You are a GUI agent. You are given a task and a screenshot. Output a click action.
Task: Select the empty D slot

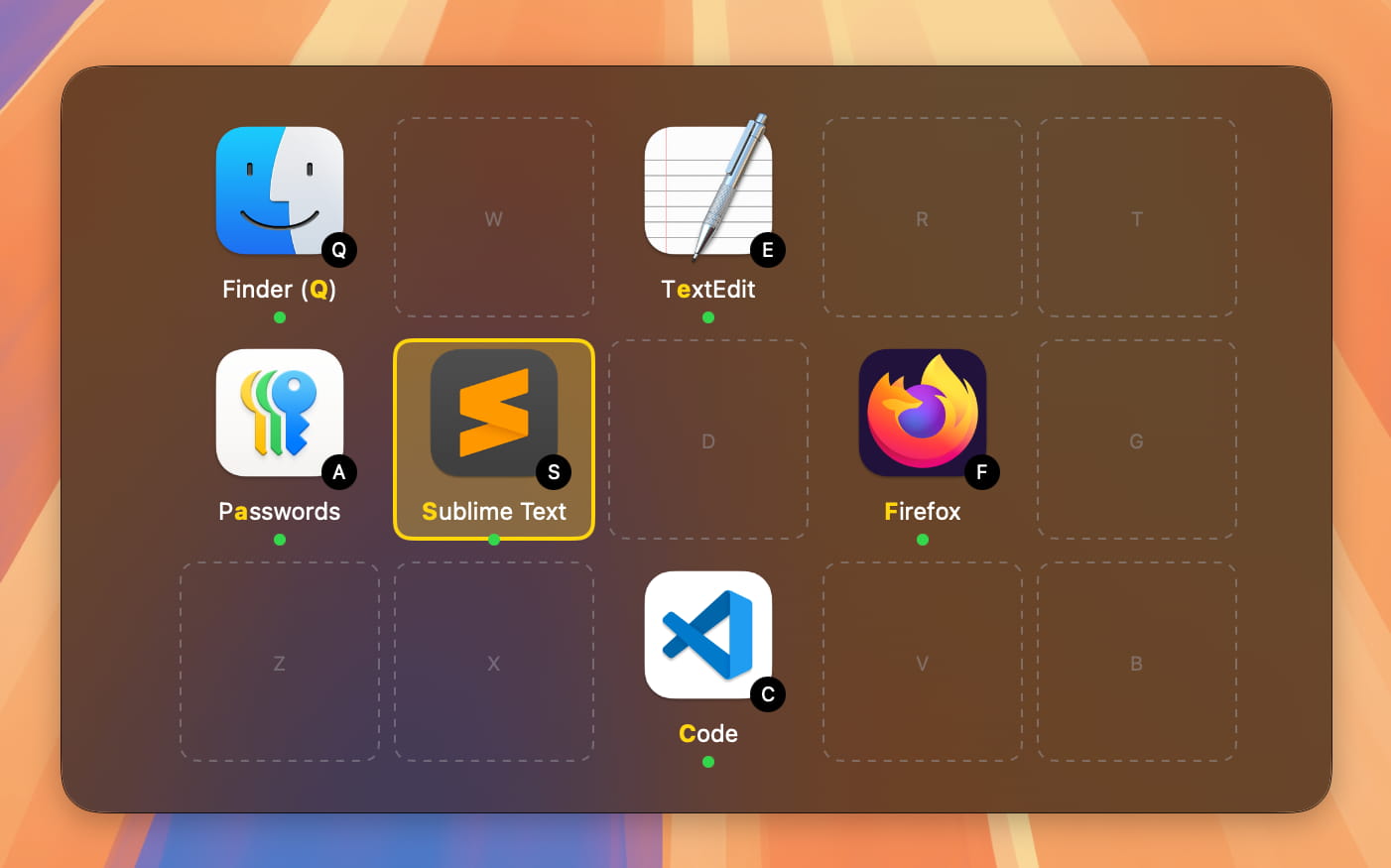point(708,440)
